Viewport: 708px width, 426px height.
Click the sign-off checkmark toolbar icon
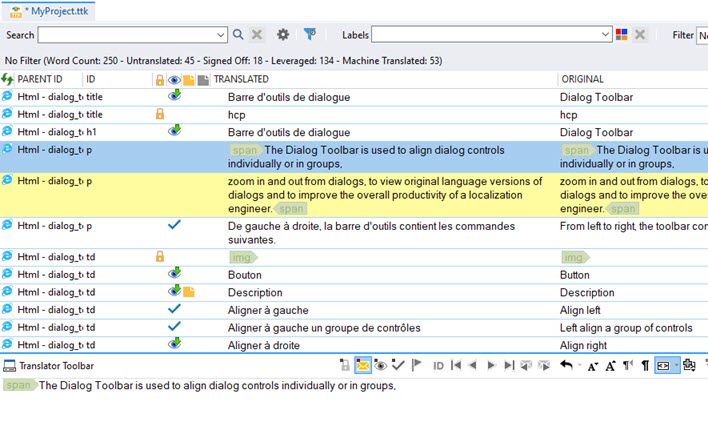pos(398,366)
